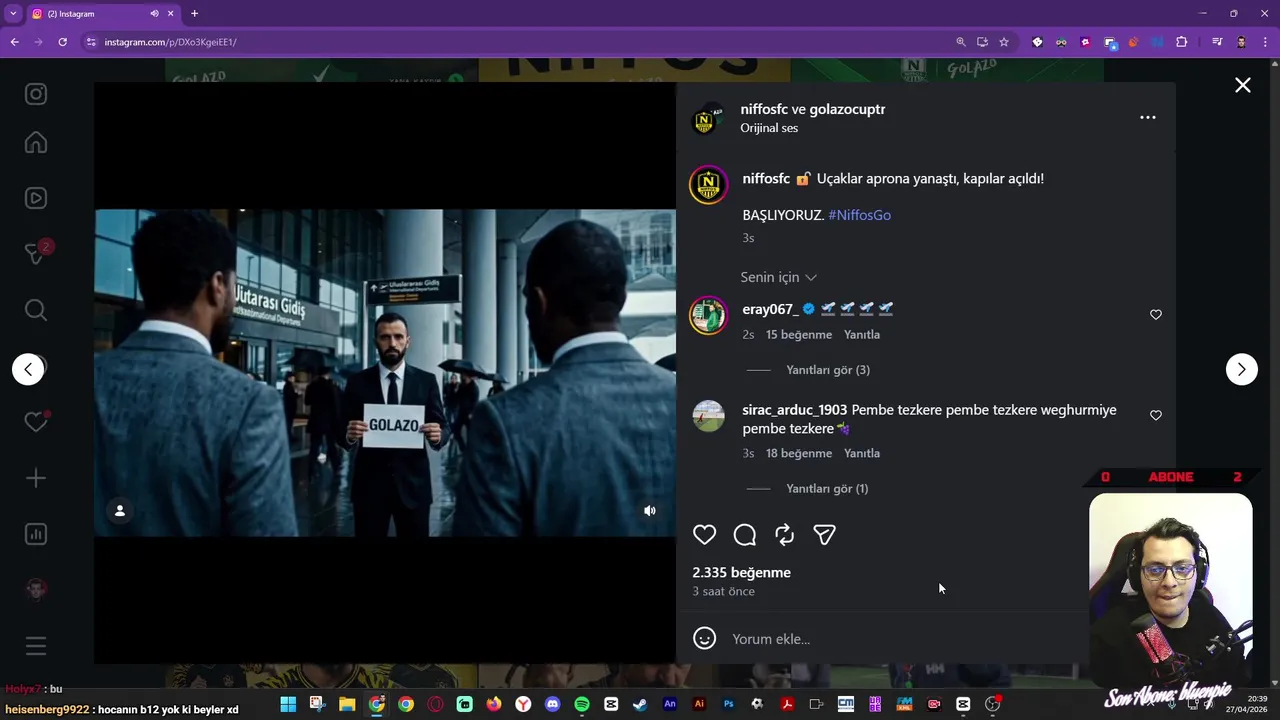The image size is (1280, 720).
Task: Click the post video area
Action: tap(385, 373)
